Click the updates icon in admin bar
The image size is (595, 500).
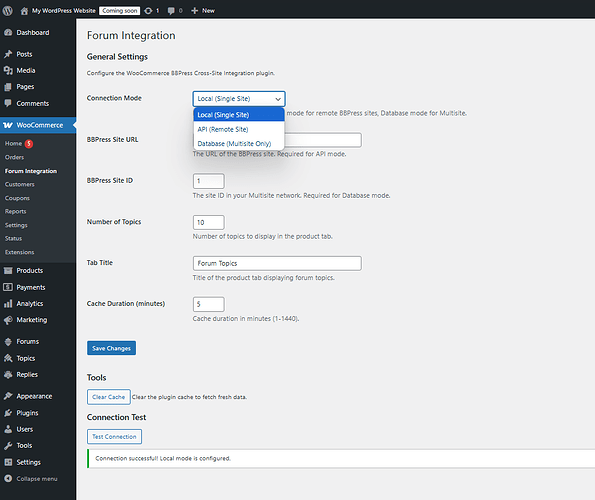(148, 11)
